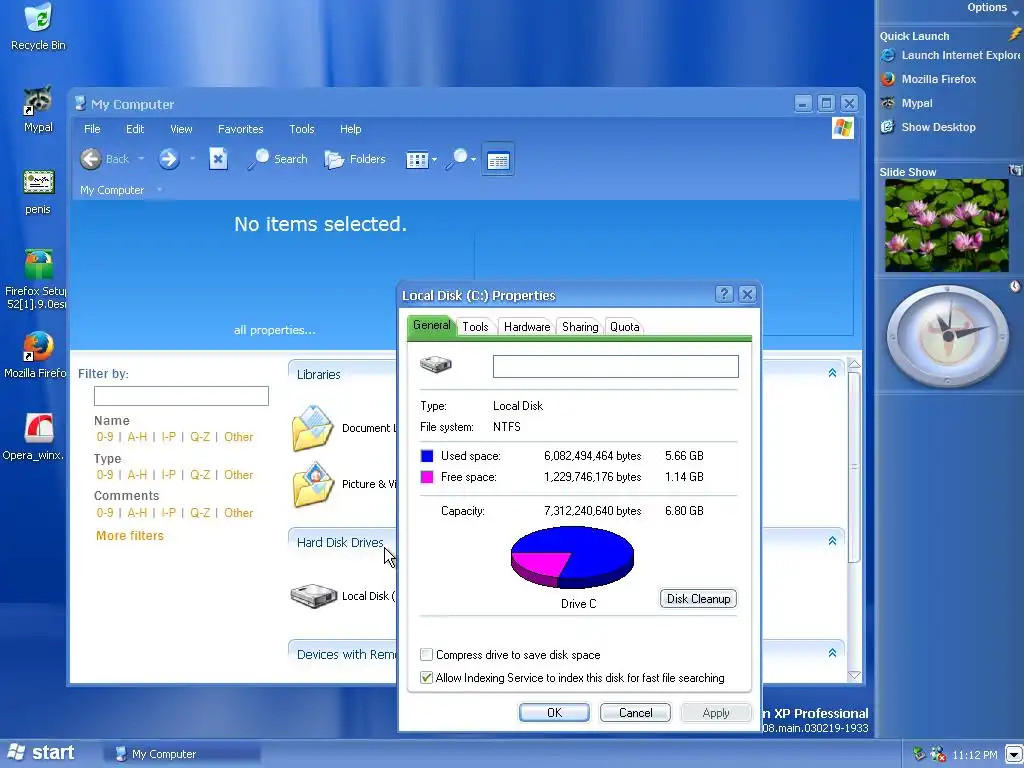Image resolution: width=1024 pixels, height=768 pixels.
Task: Switch to the Quota tab in Properties
Action: coord(624,327)
